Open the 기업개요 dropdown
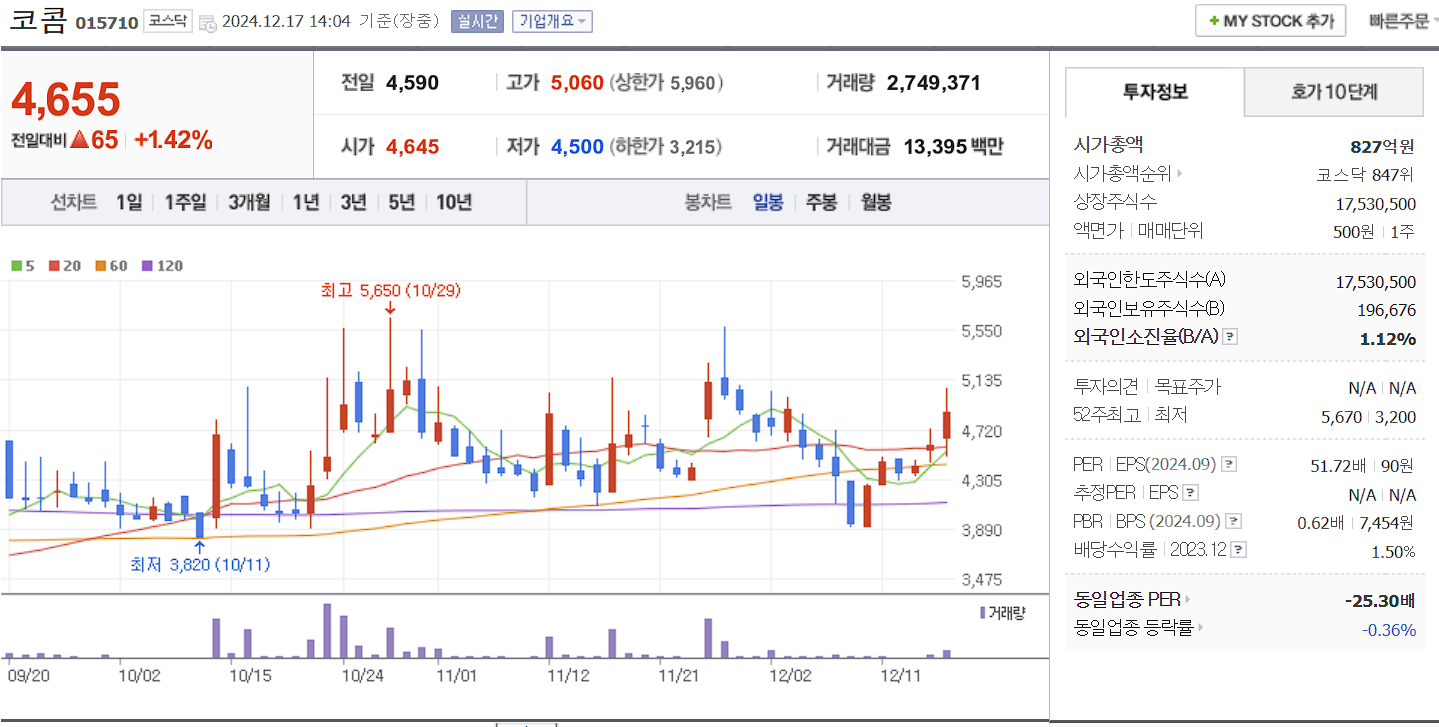 coord(551,21)
